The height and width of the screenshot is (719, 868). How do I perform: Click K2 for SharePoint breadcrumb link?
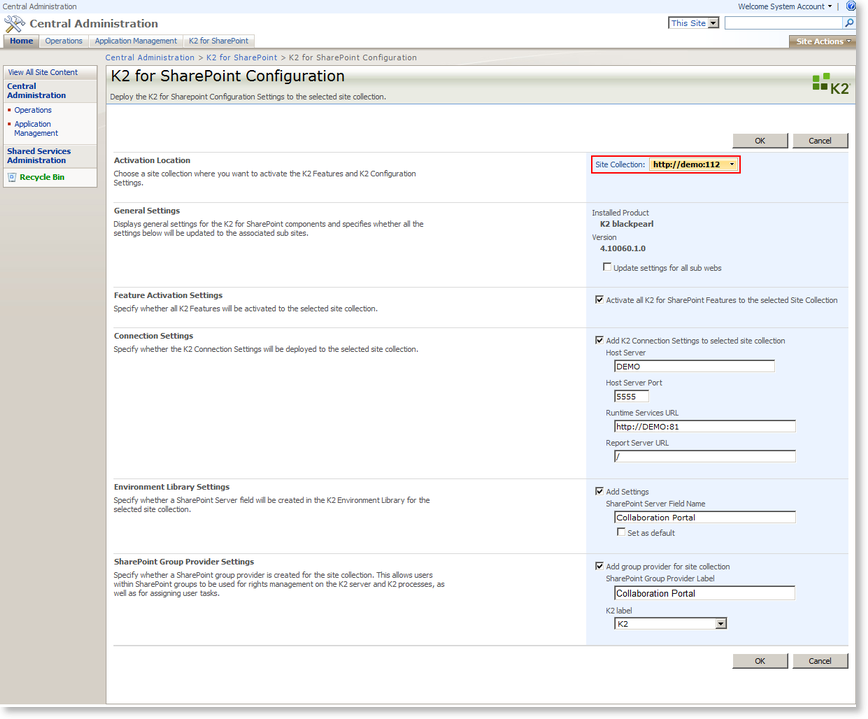pos(242,58)
